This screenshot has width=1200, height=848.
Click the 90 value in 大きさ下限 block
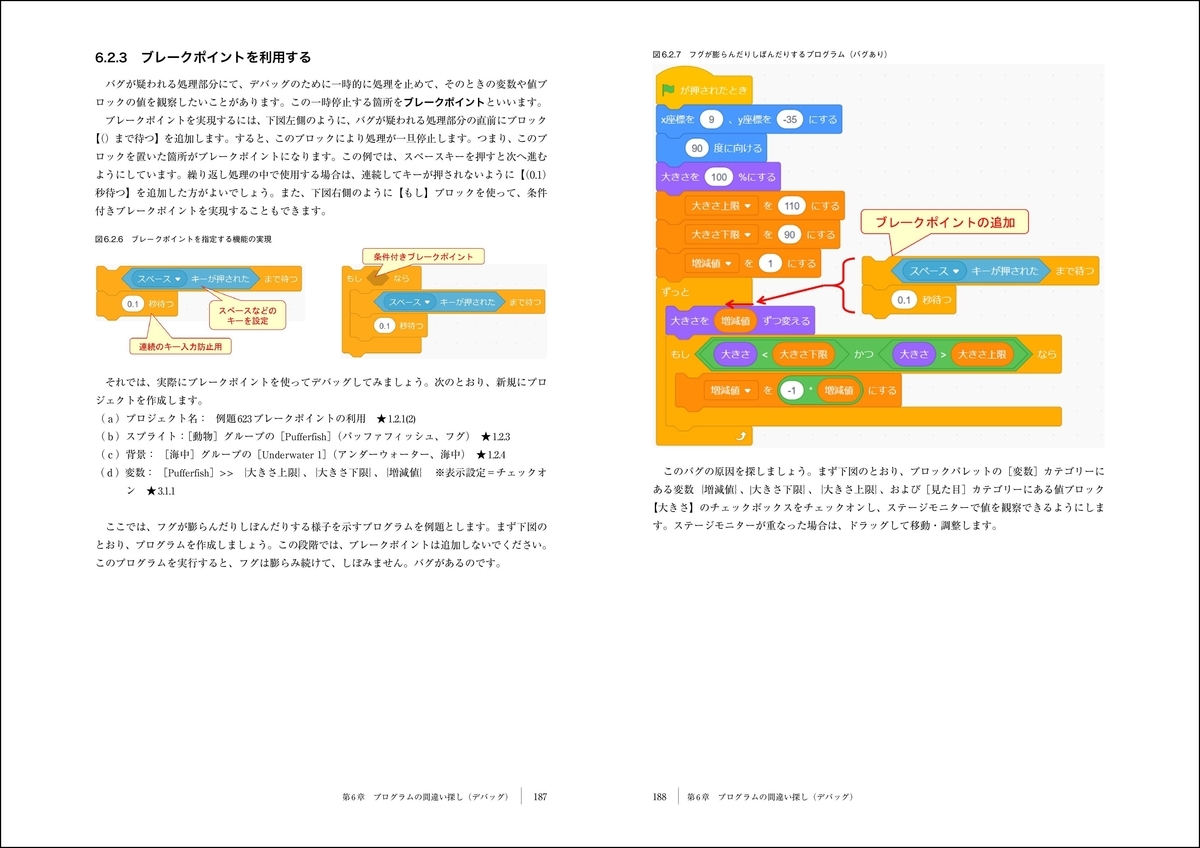click(791, 235)
